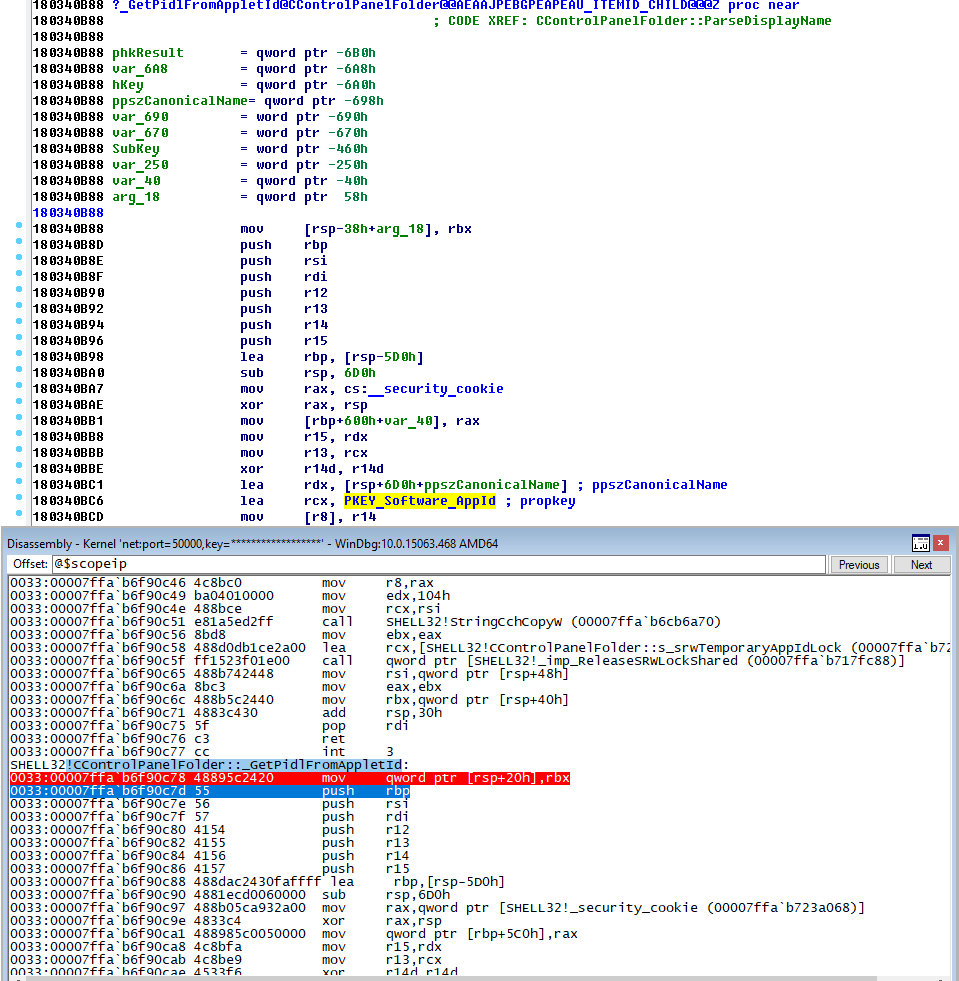This screenshot has width=959, height=981.
Task: Toggle breakpoint dot at 180340B98 lea rbp
Action: [x=19, y=356]
